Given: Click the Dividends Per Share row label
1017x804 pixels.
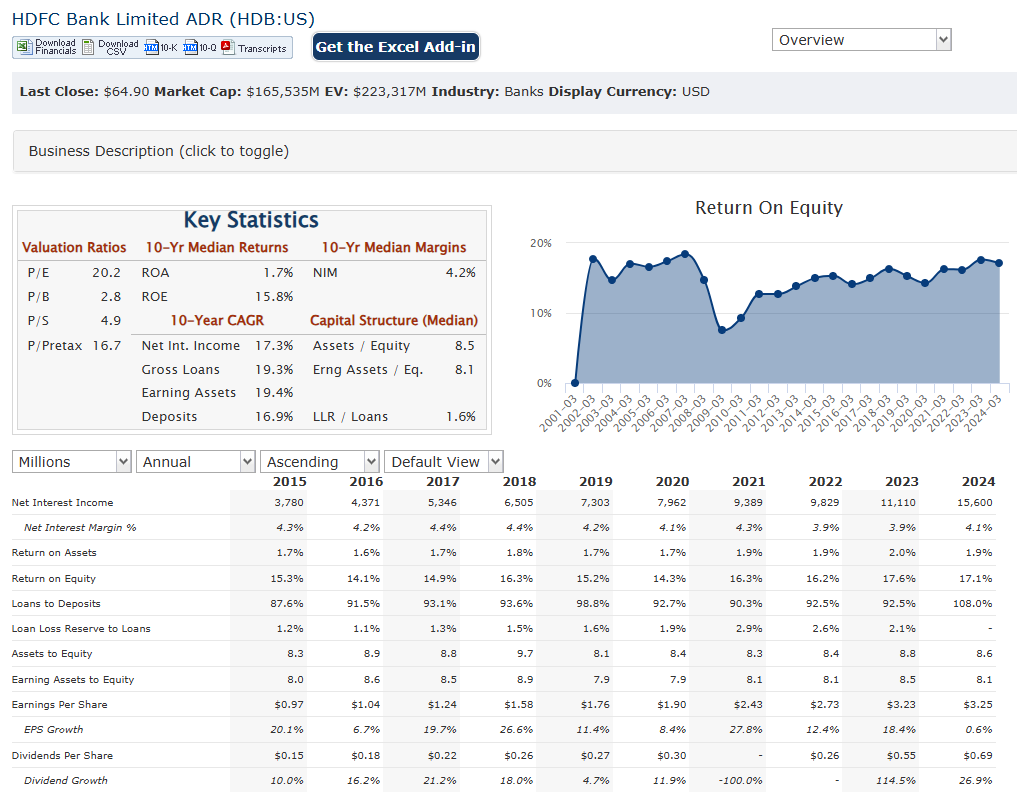Looking at the screenshot, I should click(62, 755).
